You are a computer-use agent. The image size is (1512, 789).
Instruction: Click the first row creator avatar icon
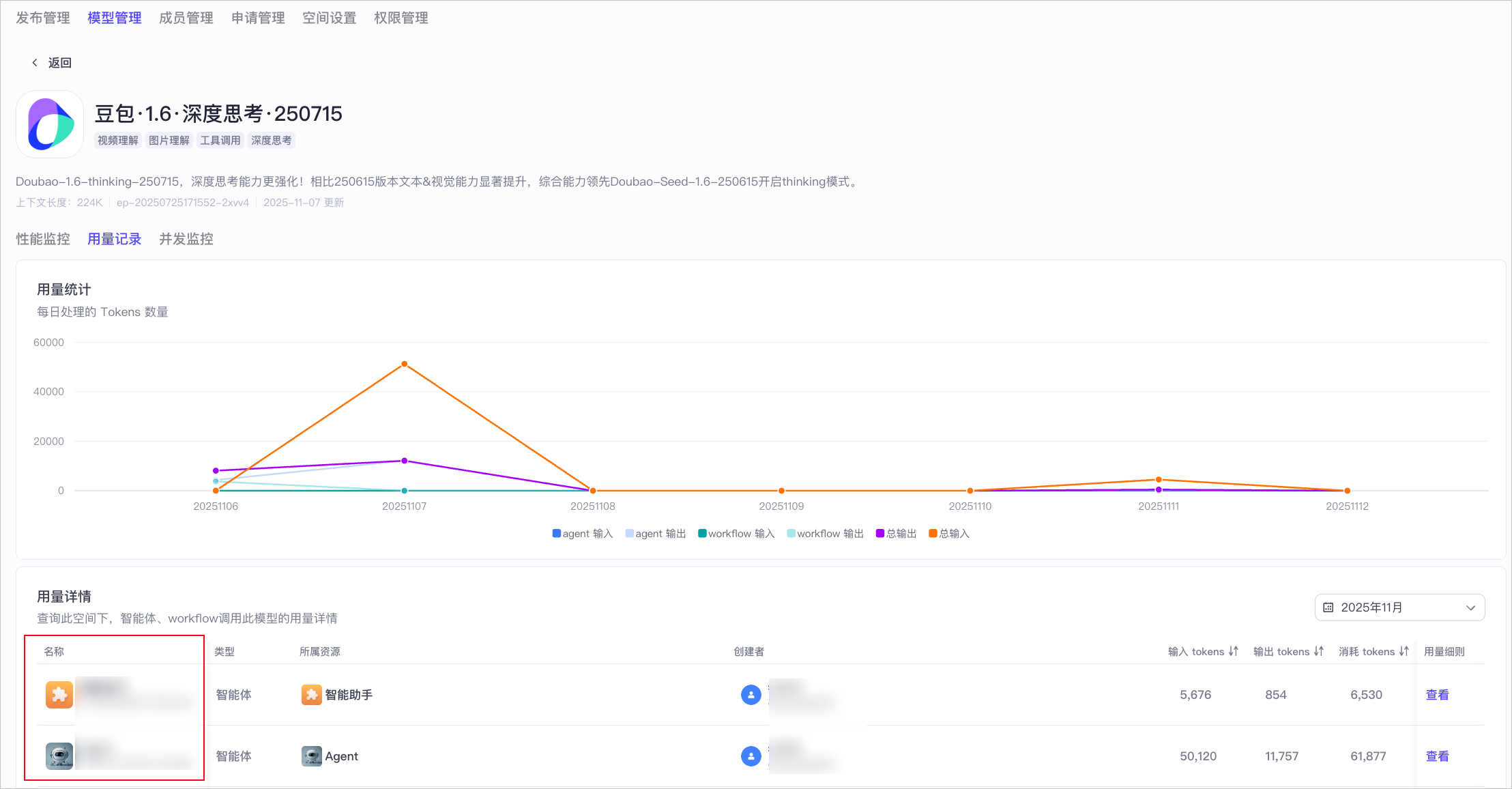(751, 695)
